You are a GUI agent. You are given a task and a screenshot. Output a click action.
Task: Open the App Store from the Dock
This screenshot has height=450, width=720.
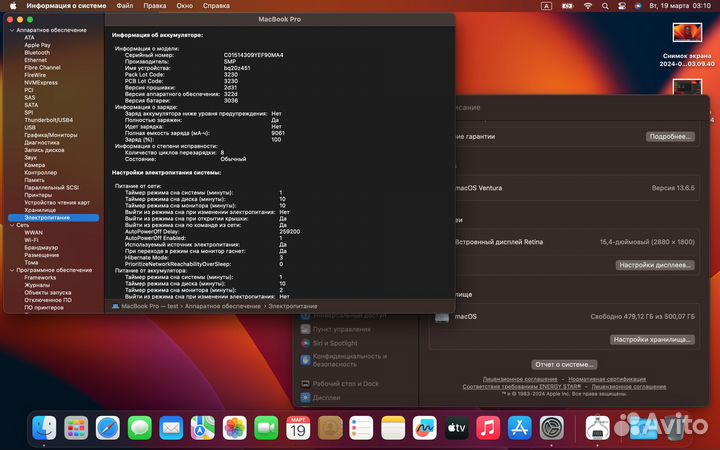(520, 428)
